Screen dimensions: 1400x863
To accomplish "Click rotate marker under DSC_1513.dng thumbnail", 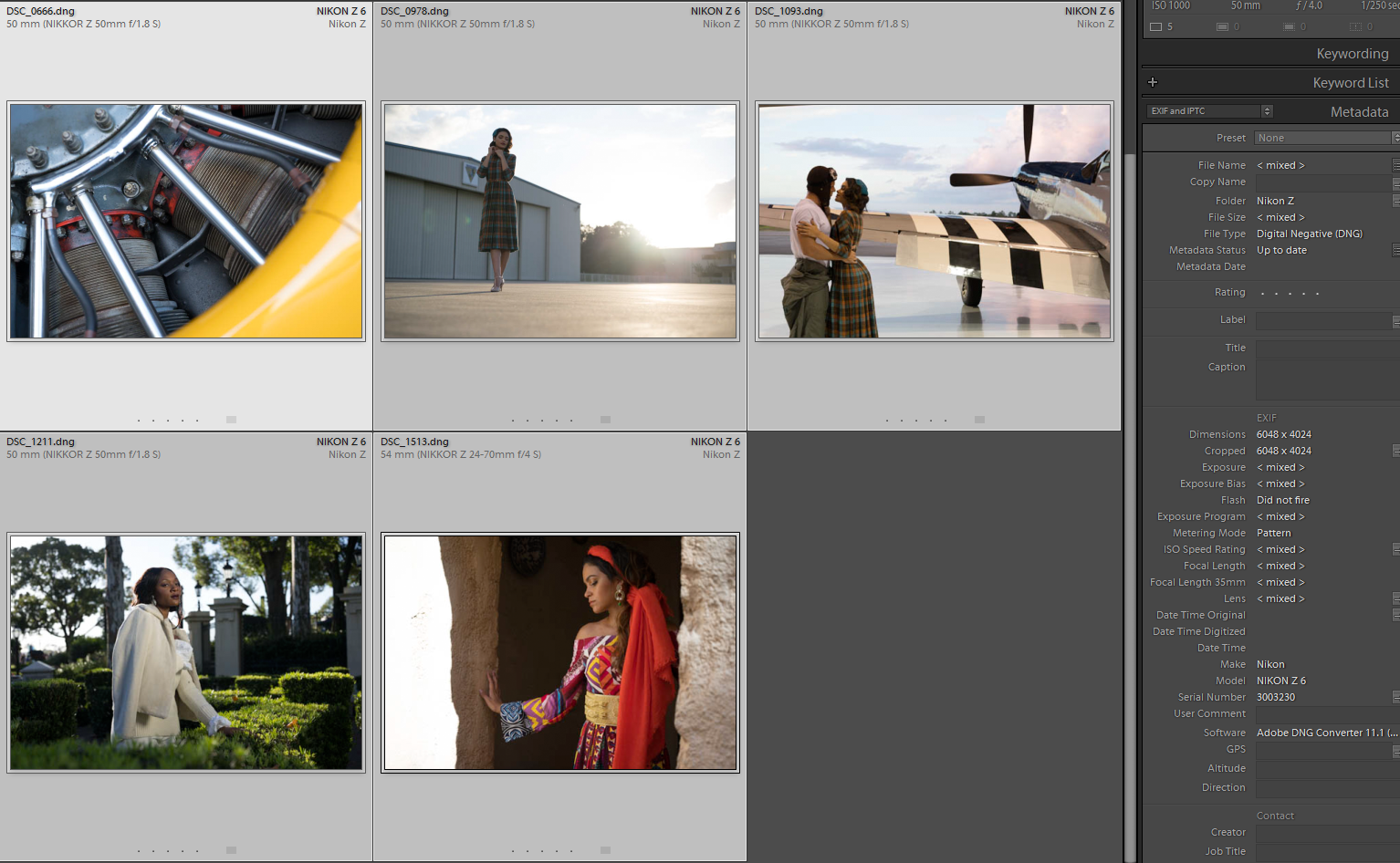I will click(605, 850).
